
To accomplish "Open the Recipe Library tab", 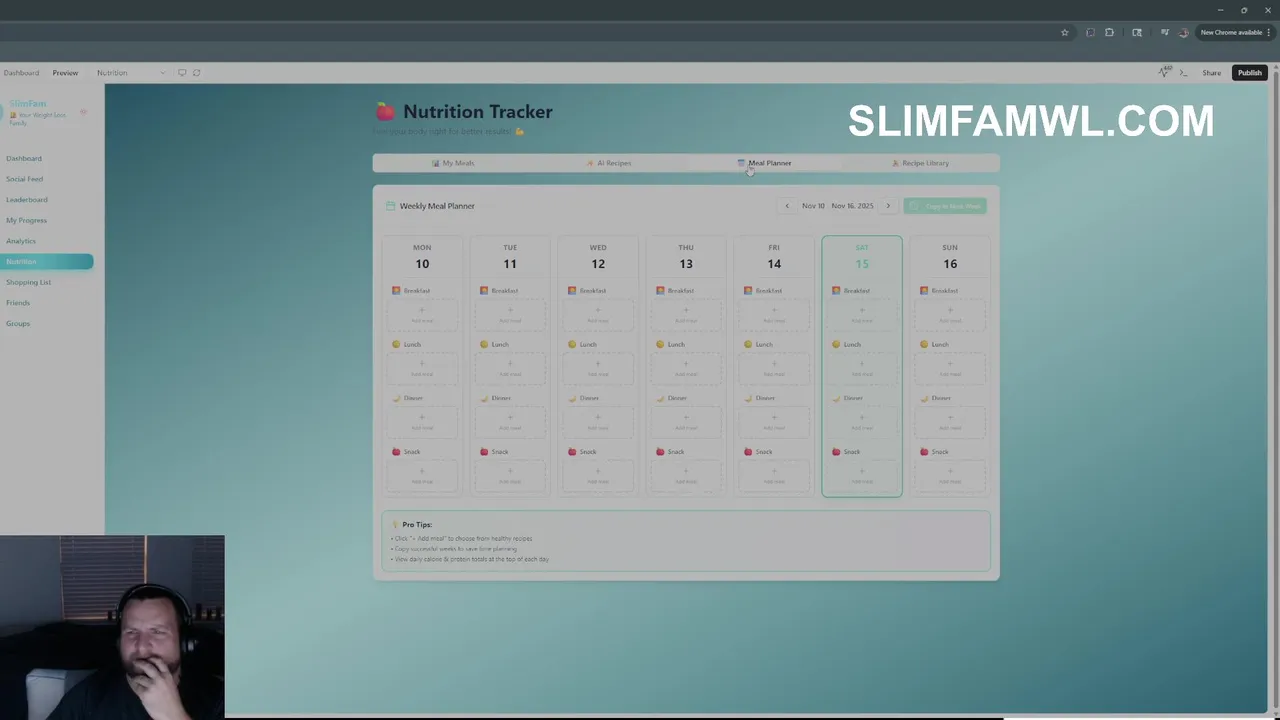I will (x=920, y=163).
